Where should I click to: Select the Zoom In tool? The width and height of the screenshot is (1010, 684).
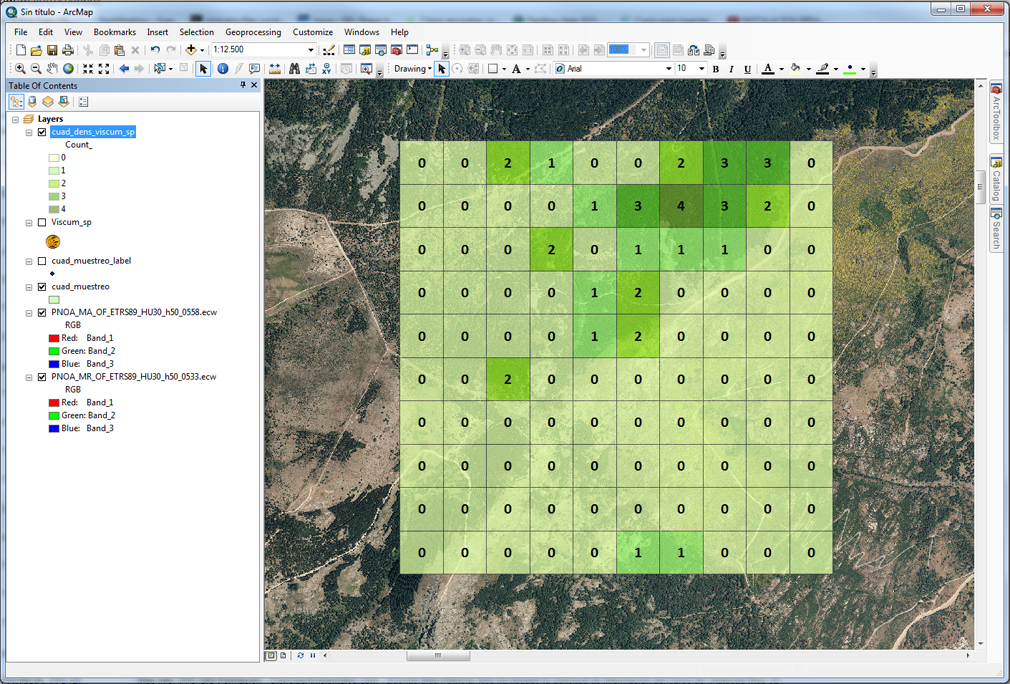(x=21, y=68)
